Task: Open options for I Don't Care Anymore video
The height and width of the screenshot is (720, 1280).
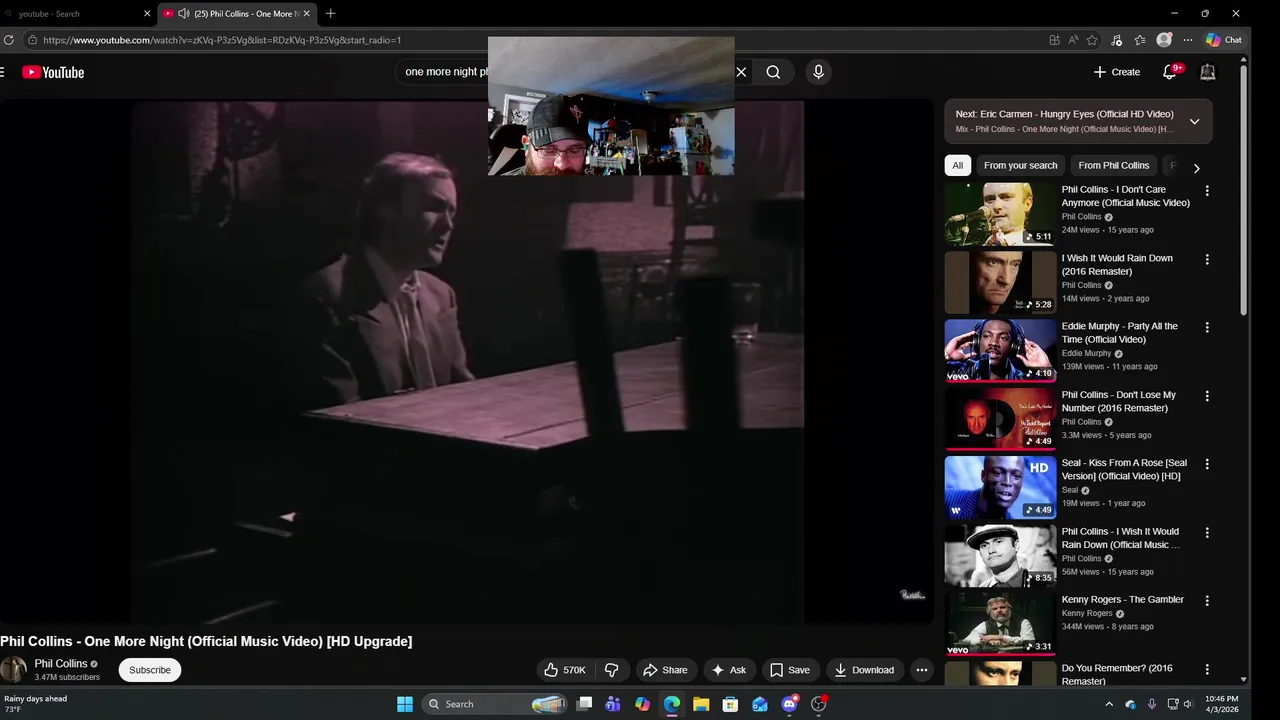Action: click(x=1207, y=190)
